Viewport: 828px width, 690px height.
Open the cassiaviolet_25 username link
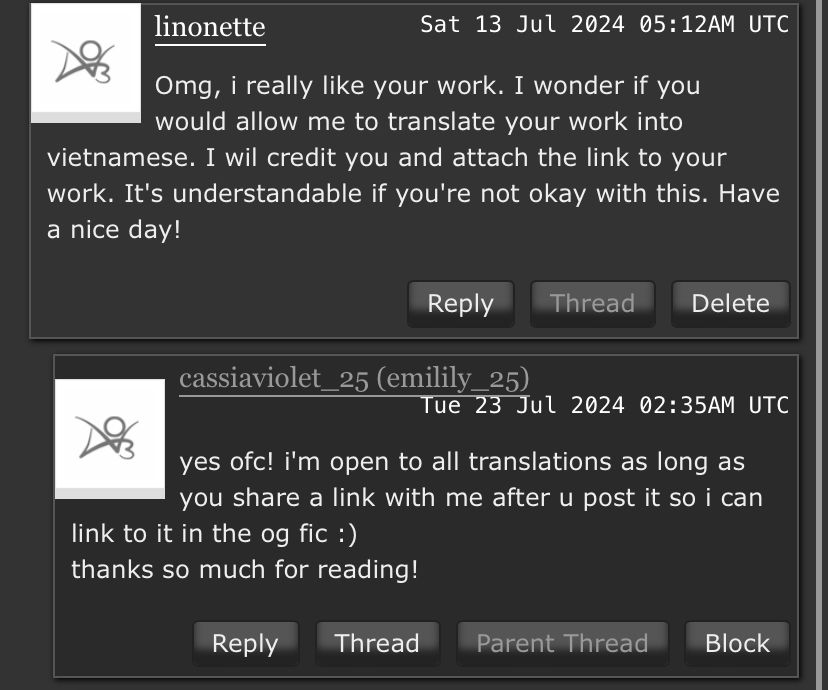(x=274, y=379)
